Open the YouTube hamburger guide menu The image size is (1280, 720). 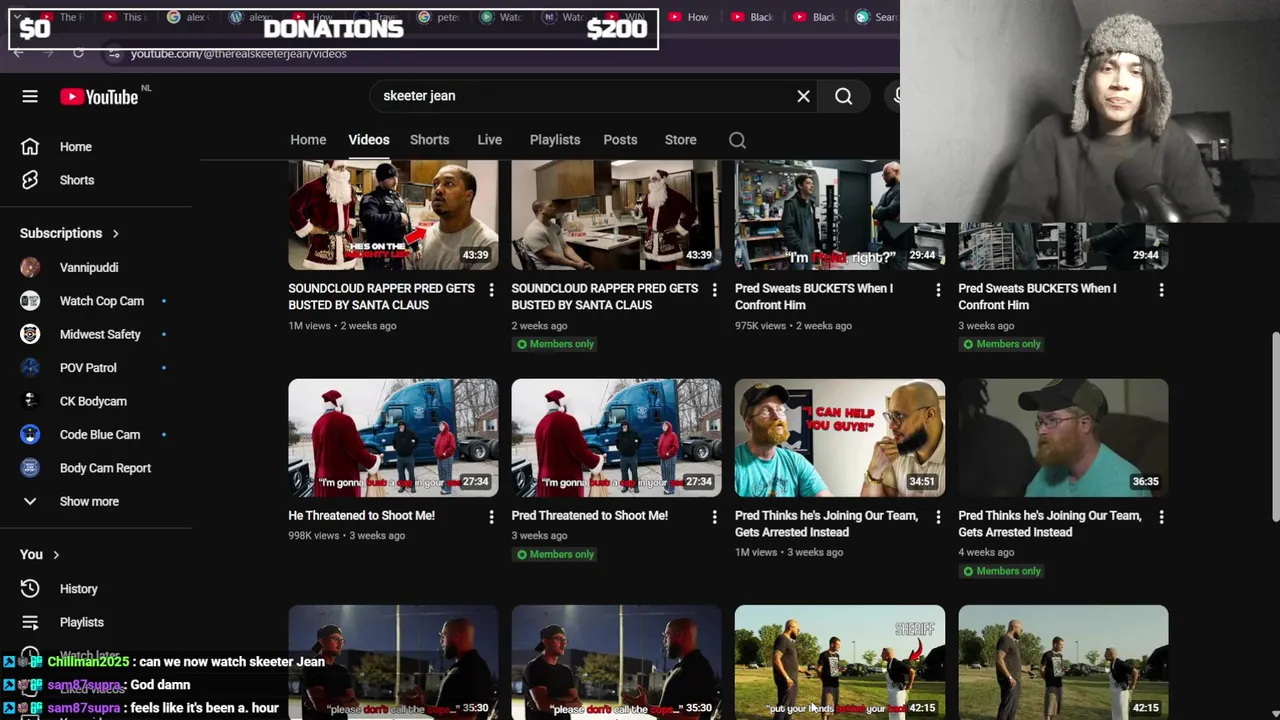[x=30, y=96]
